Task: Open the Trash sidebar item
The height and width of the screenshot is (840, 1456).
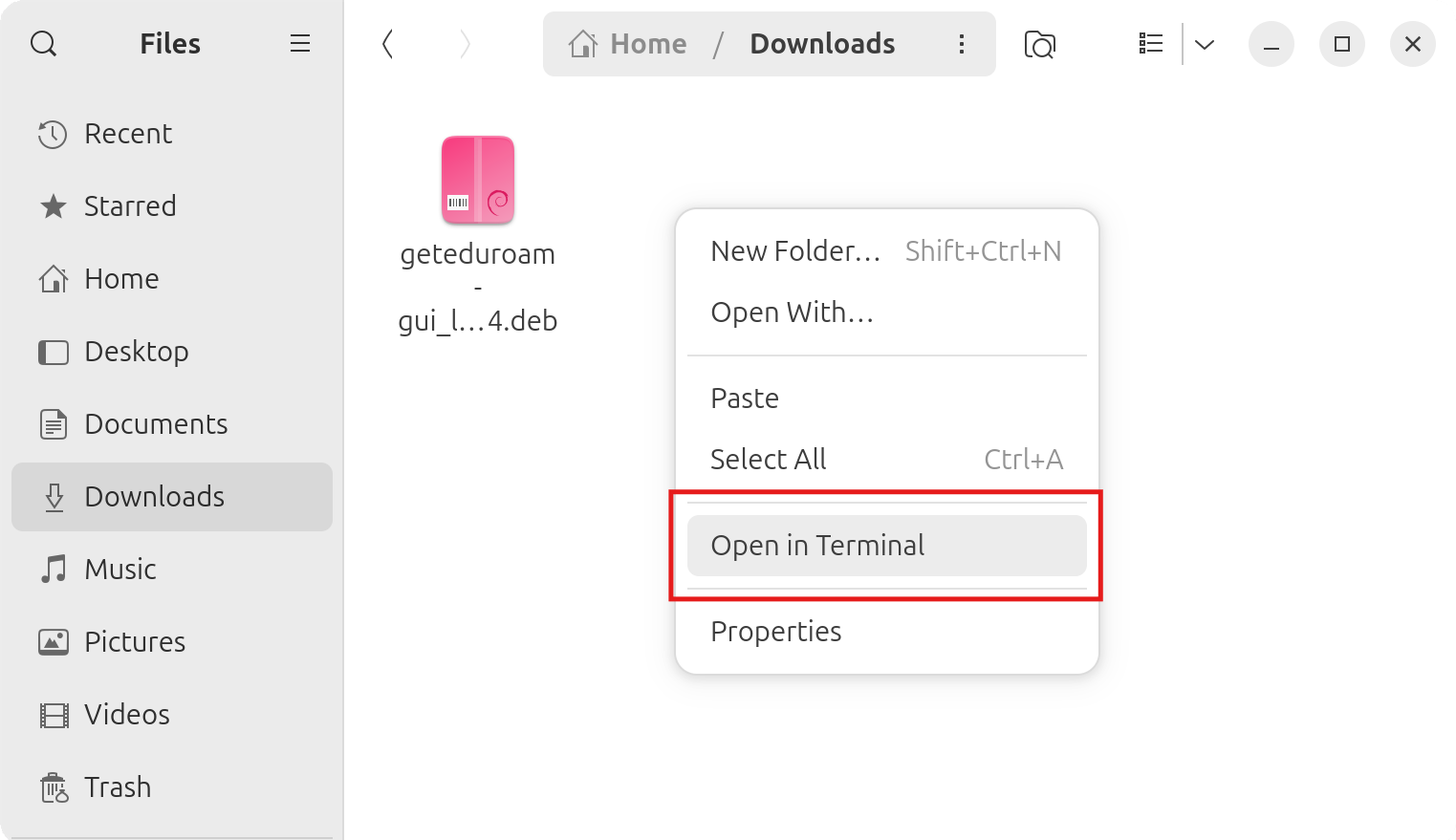Action: [118, 787]
